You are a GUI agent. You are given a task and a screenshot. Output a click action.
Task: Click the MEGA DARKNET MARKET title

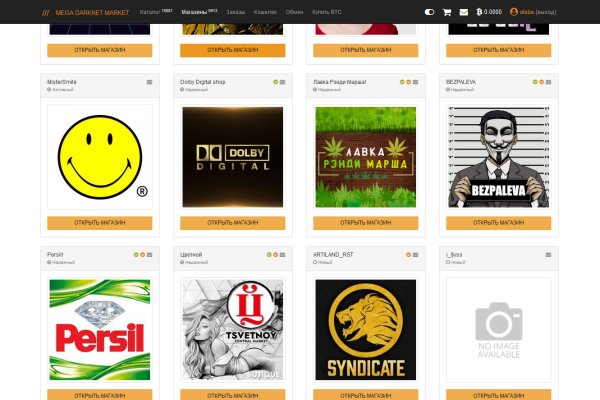click(x=92, y=12)
